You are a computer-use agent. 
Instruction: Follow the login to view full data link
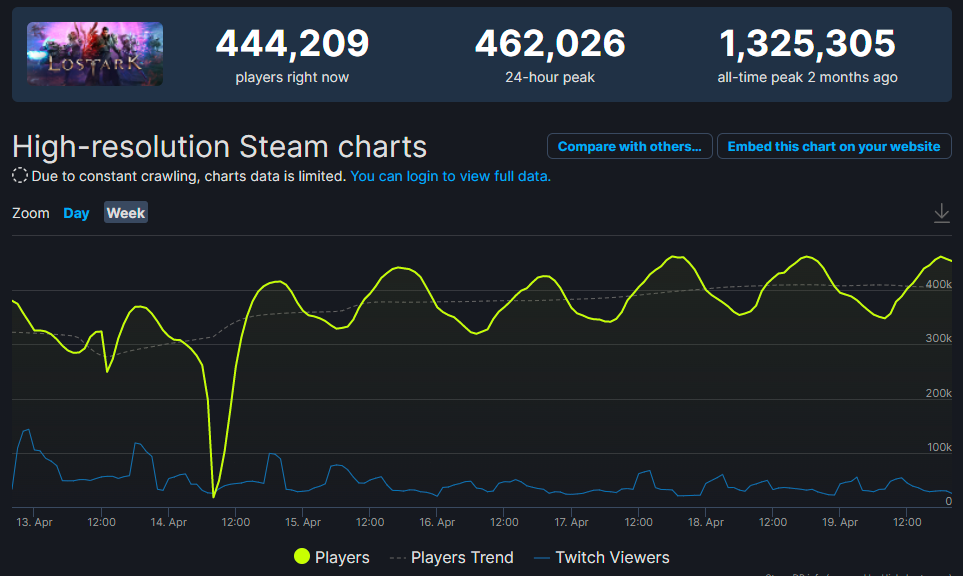tap(450, 176)
